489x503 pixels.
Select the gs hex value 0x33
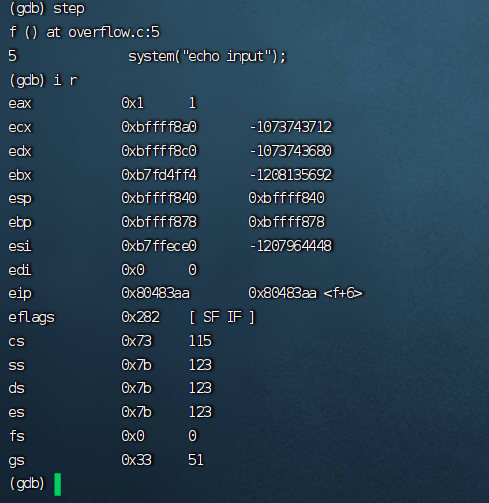pyautogui.click(x=136, y=460)
